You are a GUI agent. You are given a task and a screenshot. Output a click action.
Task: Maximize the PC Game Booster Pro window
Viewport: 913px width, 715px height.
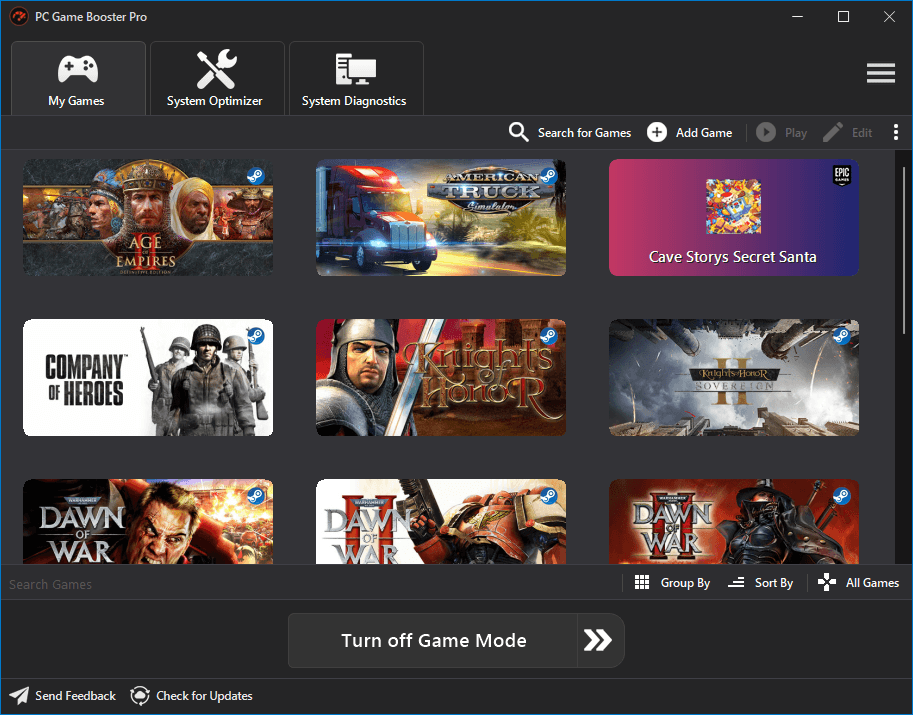coord(843,16)
